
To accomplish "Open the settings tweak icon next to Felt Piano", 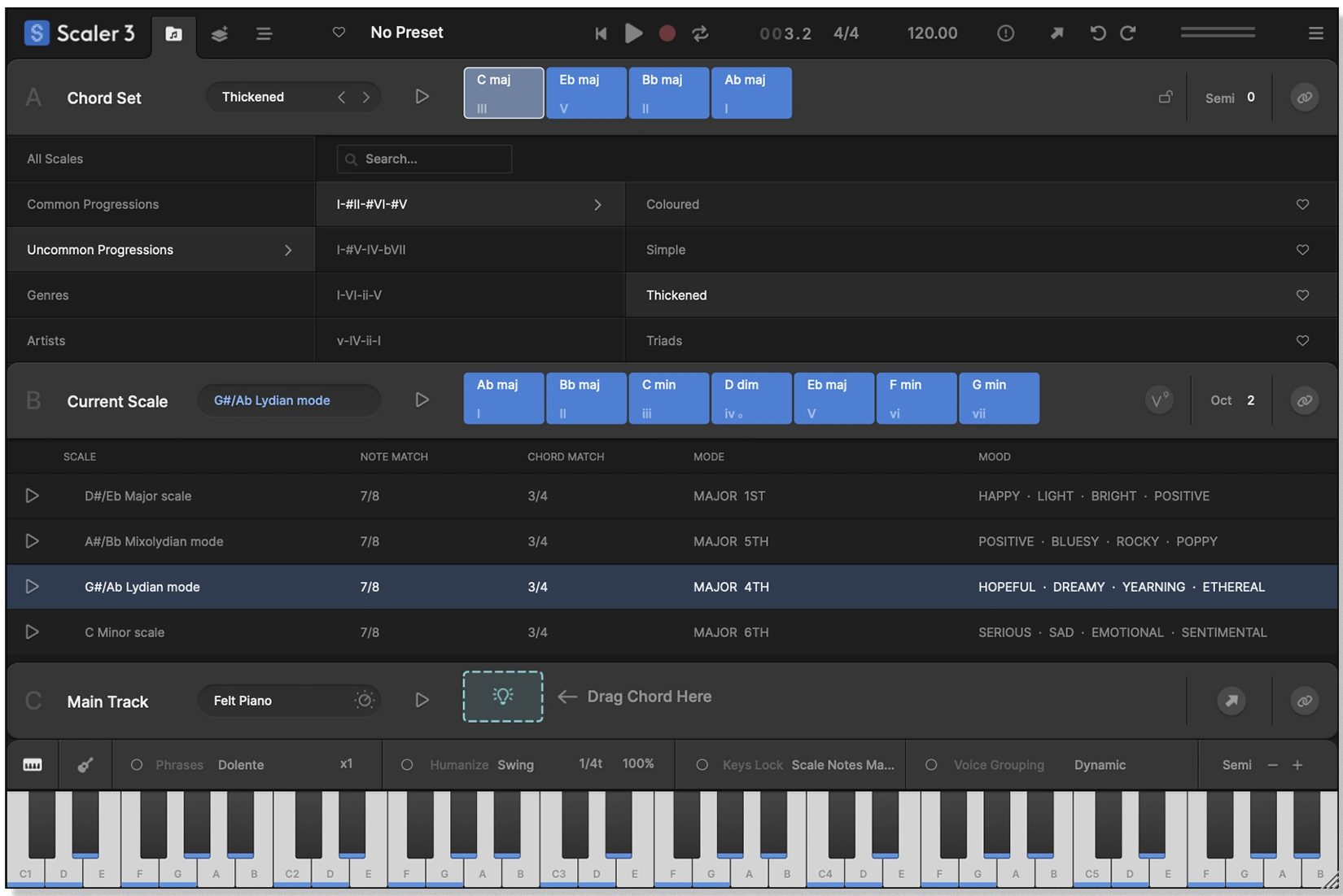I will tap(365, 700).
